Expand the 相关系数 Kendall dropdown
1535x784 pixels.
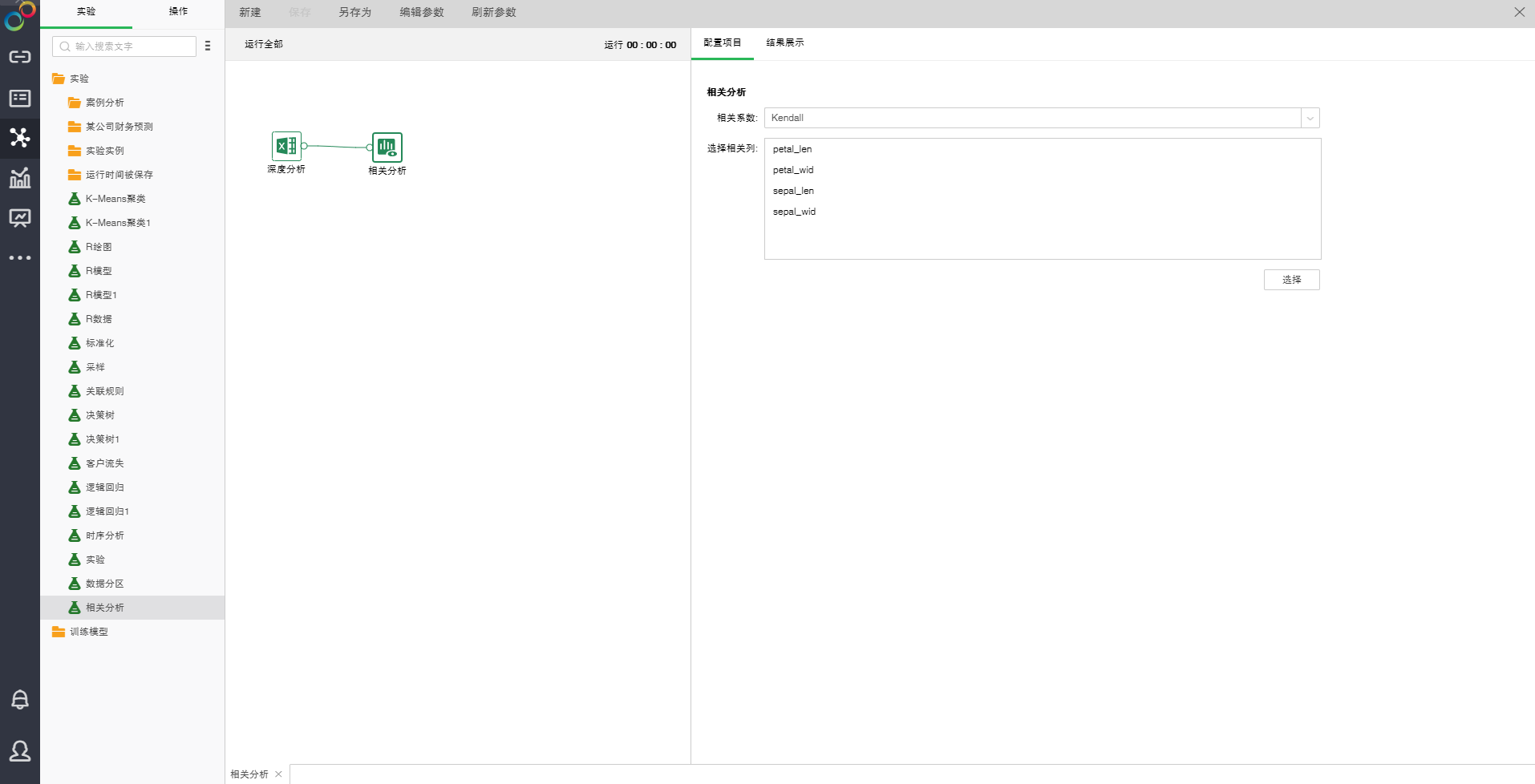click(1310, 118)
